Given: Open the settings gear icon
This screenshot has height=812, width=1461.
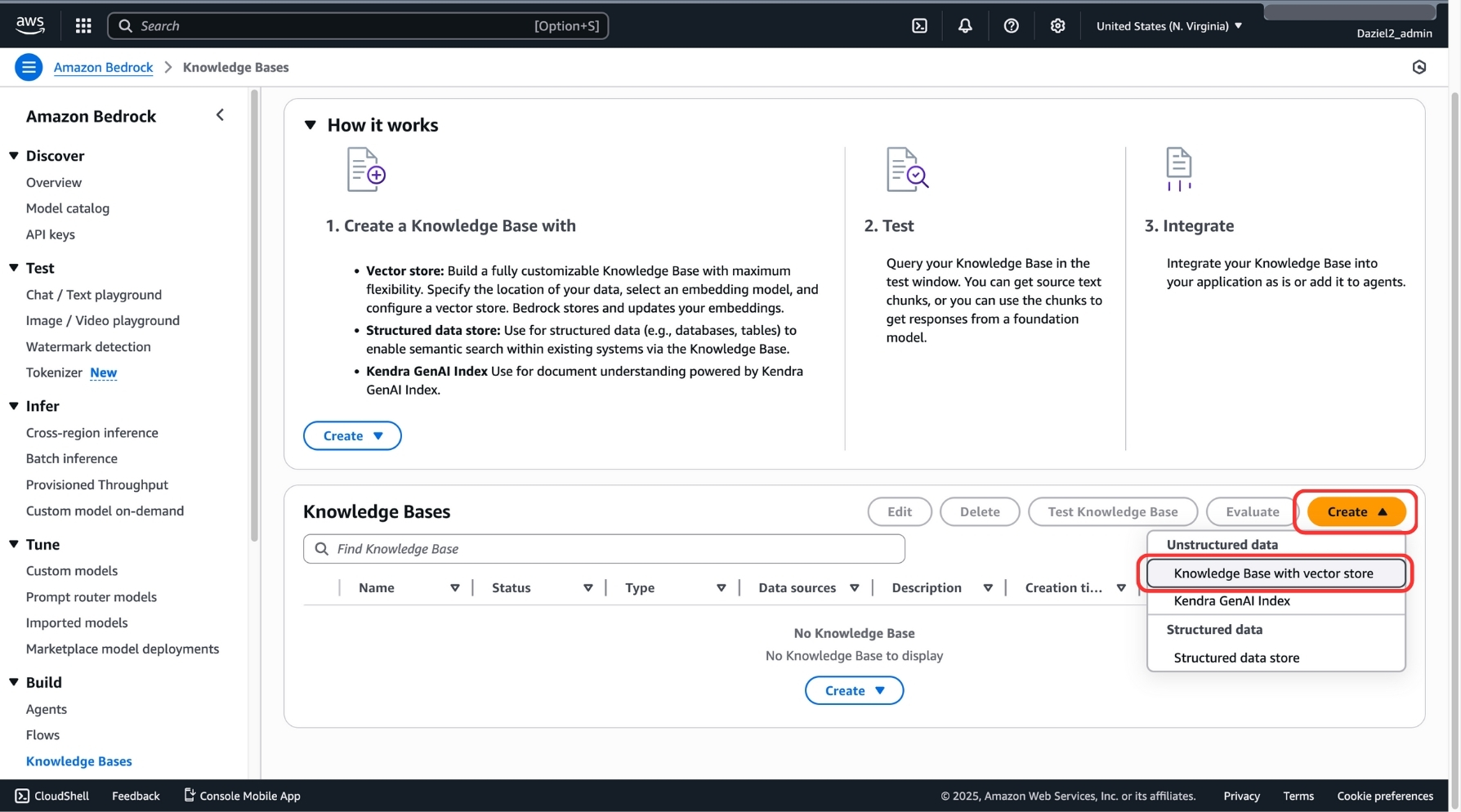Looking at the screenshot, I should 1058,25.
